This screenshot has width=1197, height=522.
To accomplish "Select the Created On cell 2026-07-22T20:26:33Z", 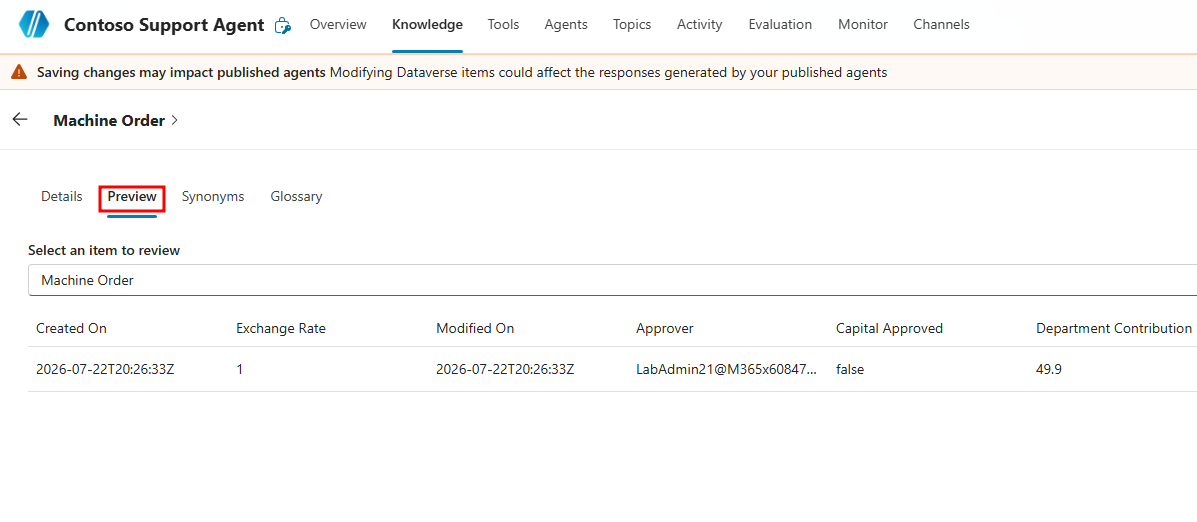I will click(105, 369).
